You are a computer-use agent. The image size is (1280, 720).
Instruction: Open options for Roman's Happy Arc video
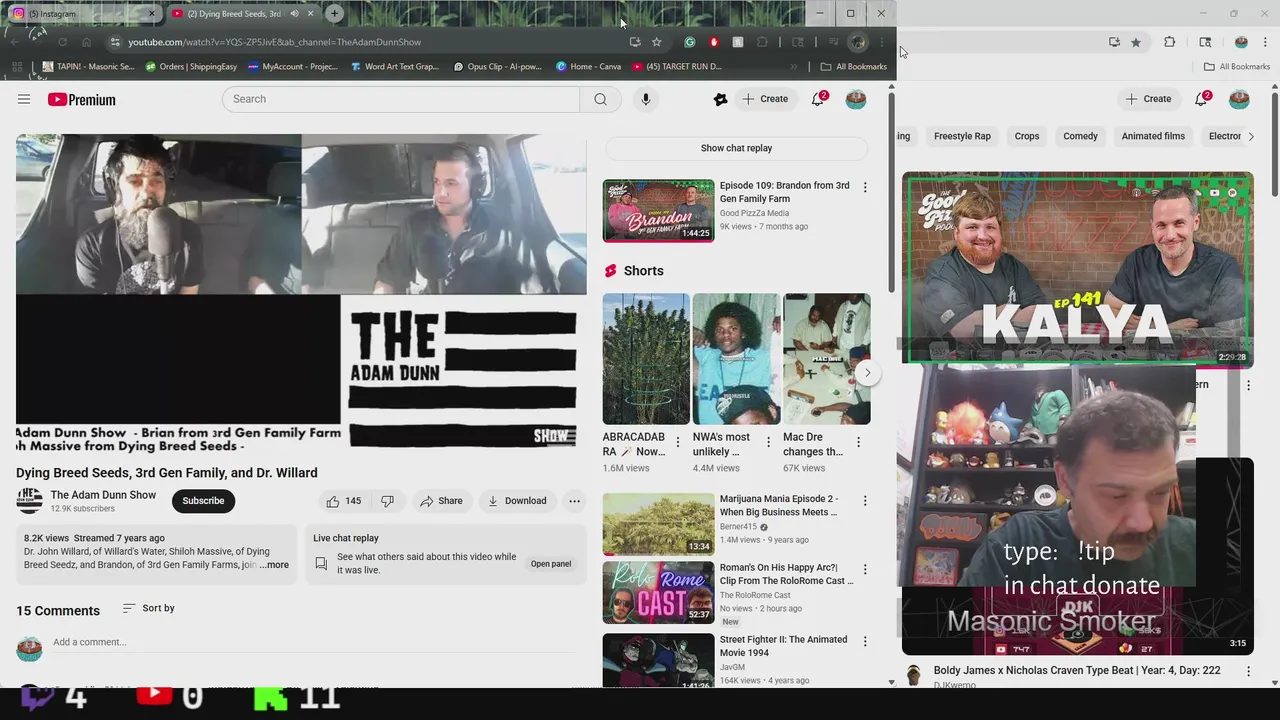pyautogui.click(x=865, y=569)
